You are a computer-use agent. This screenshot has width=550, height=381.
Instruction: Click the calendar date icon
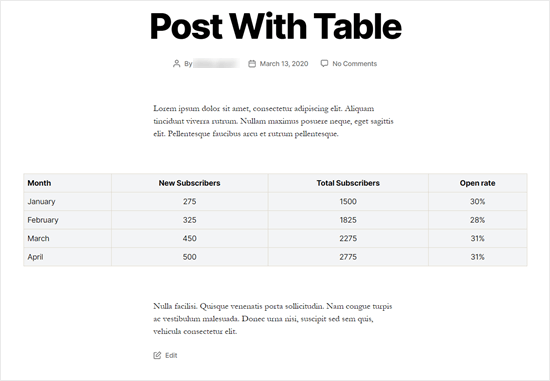[x=252, y=64]
